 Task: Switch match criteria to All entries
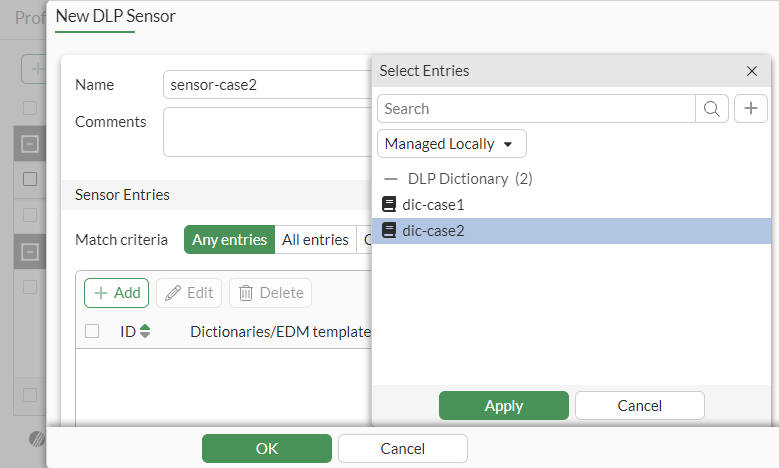pyautogui.click(x=315, y=240)
